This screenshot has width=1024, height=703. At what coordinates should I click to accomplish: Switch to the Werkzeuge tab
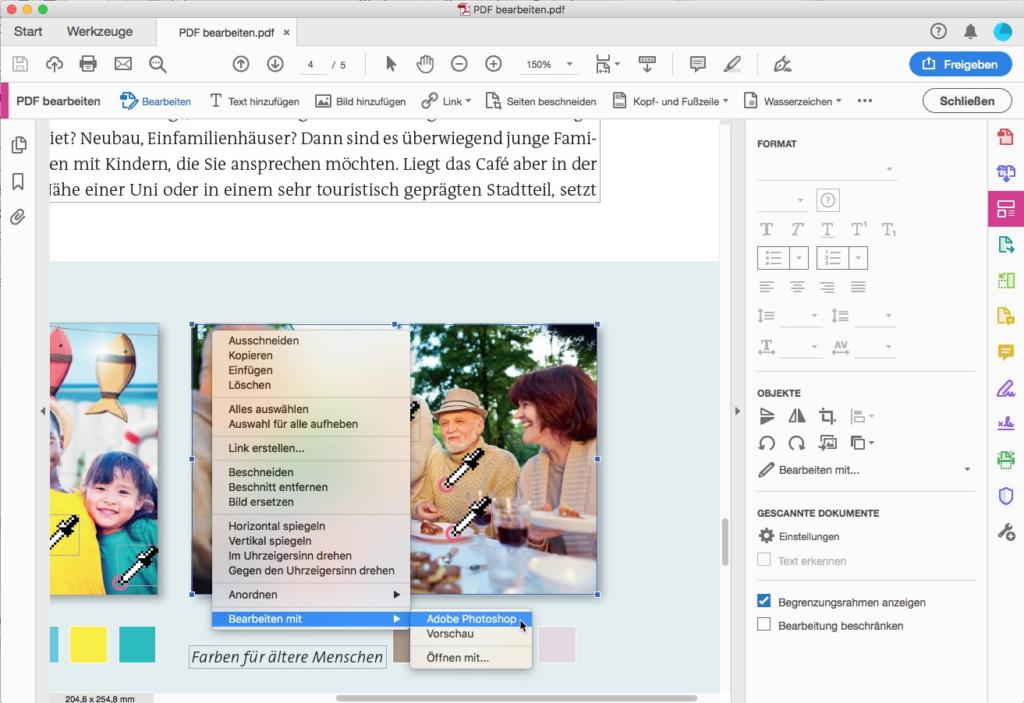click(99, 31)
